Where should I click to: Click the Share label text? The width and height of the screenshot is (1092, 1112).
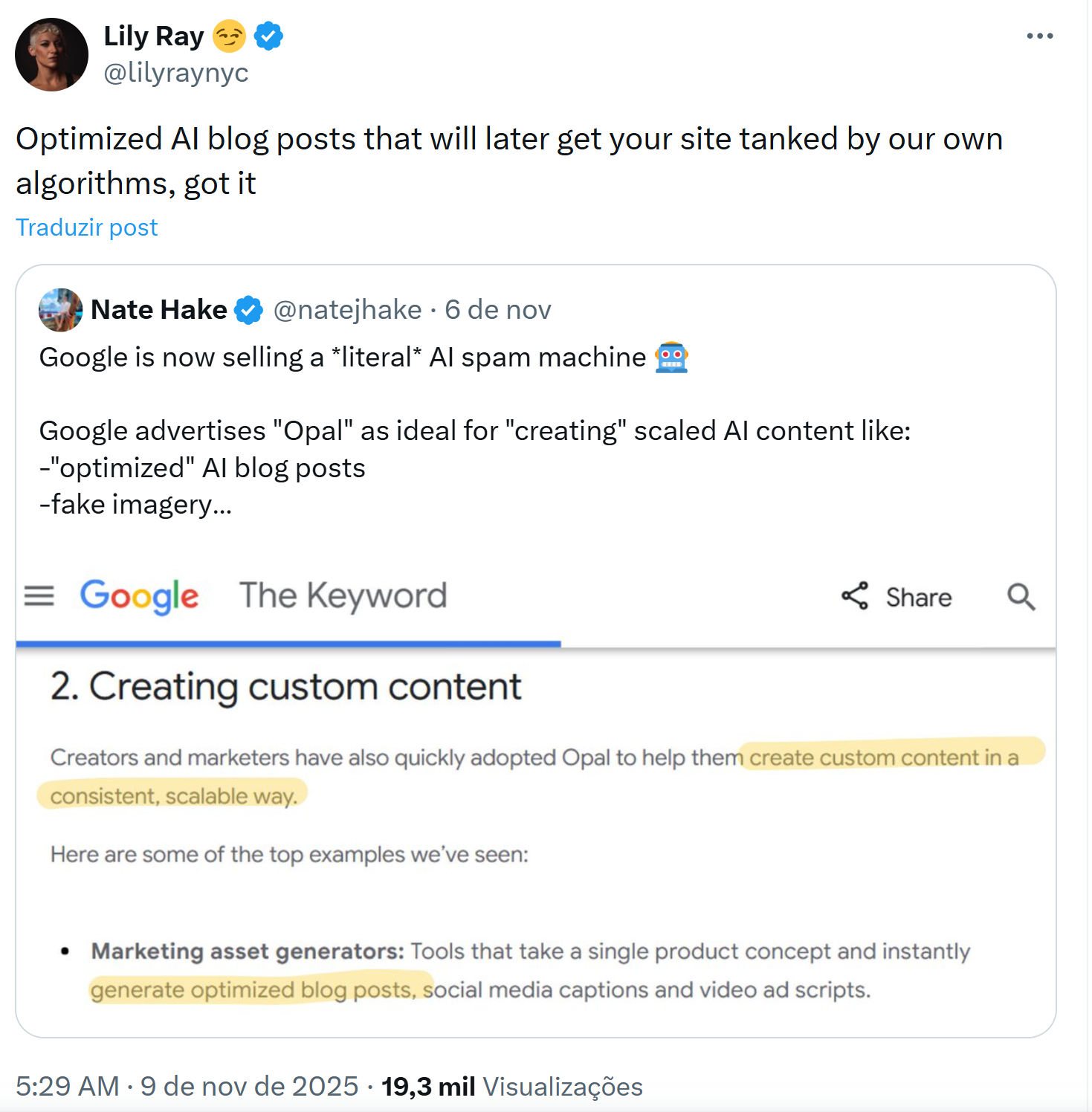[x=919, y=598]
